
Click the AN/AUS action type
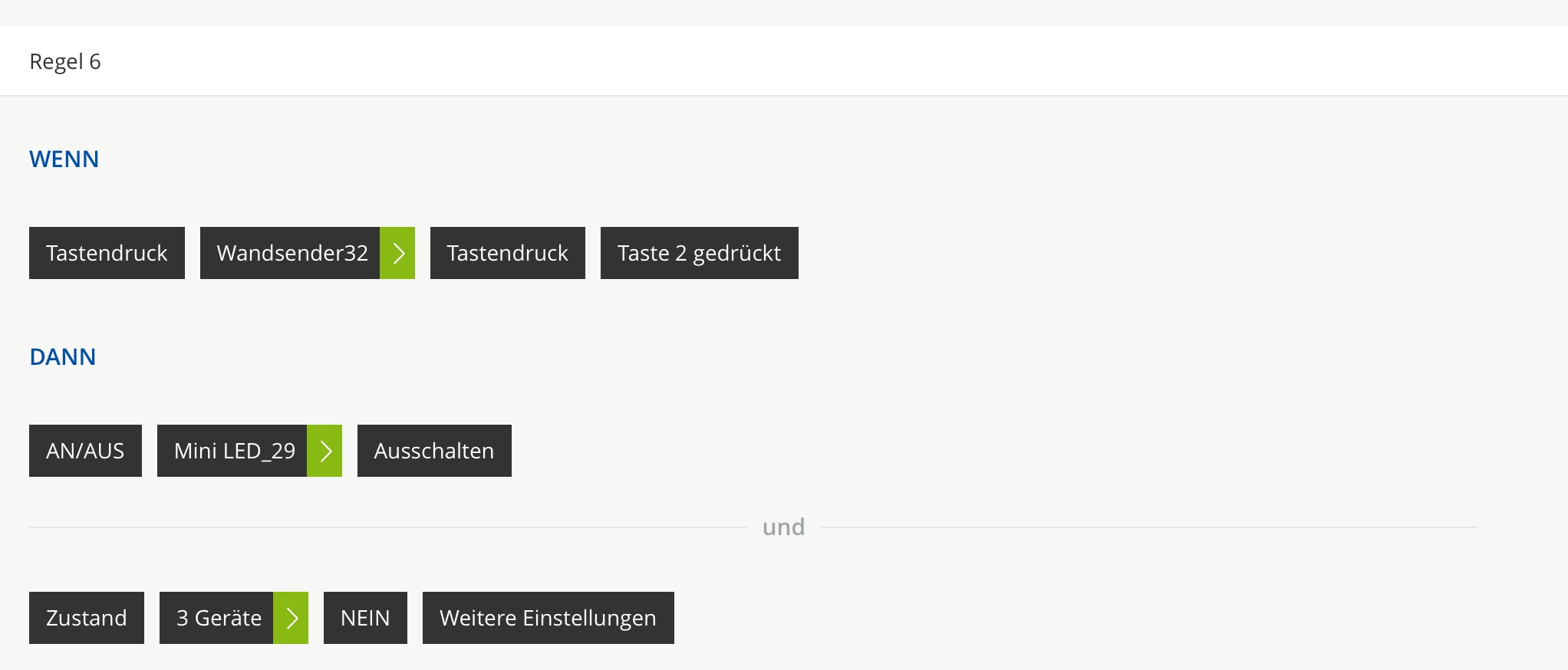click(x=85, y=451)
